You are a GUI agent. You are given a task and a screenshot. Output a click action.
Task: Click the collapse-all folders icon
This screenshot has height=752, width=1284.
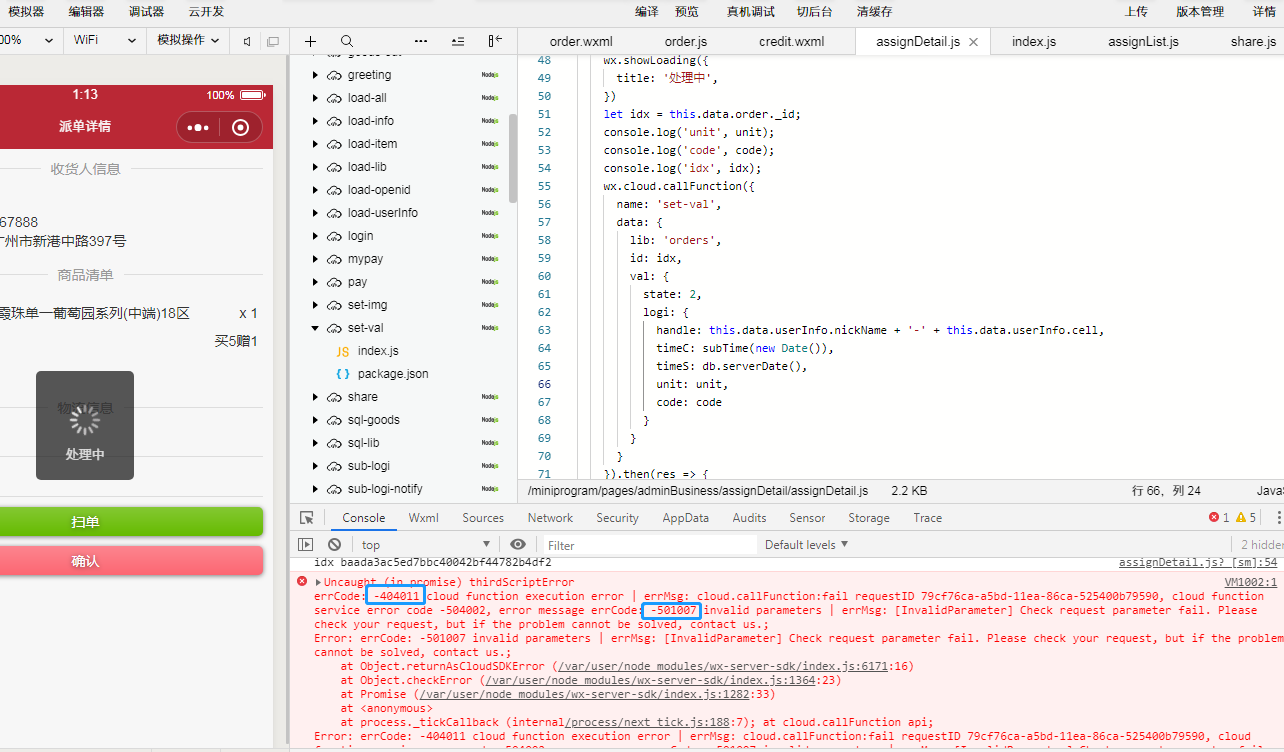458,41
